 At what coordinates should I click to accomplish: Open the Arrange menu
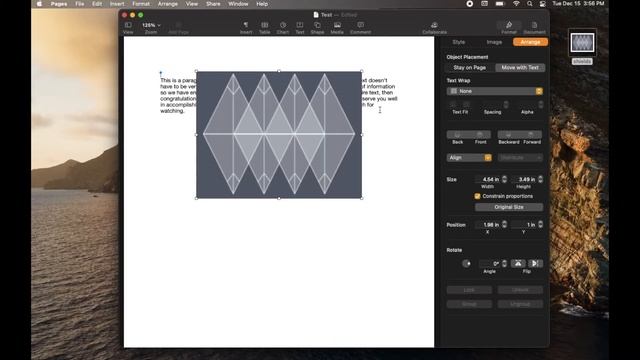(167, 4)
